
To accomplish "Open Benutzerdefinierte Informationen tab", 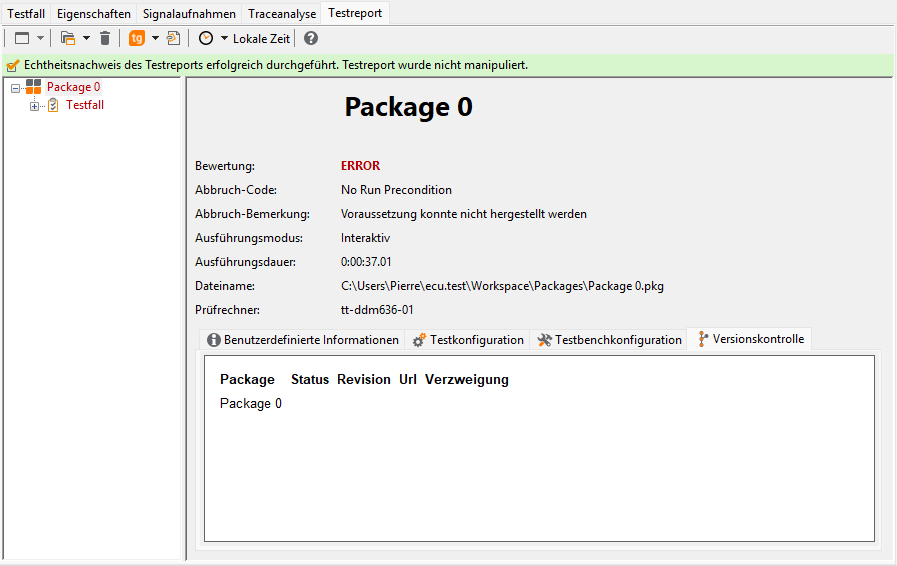I will (303, 340).
